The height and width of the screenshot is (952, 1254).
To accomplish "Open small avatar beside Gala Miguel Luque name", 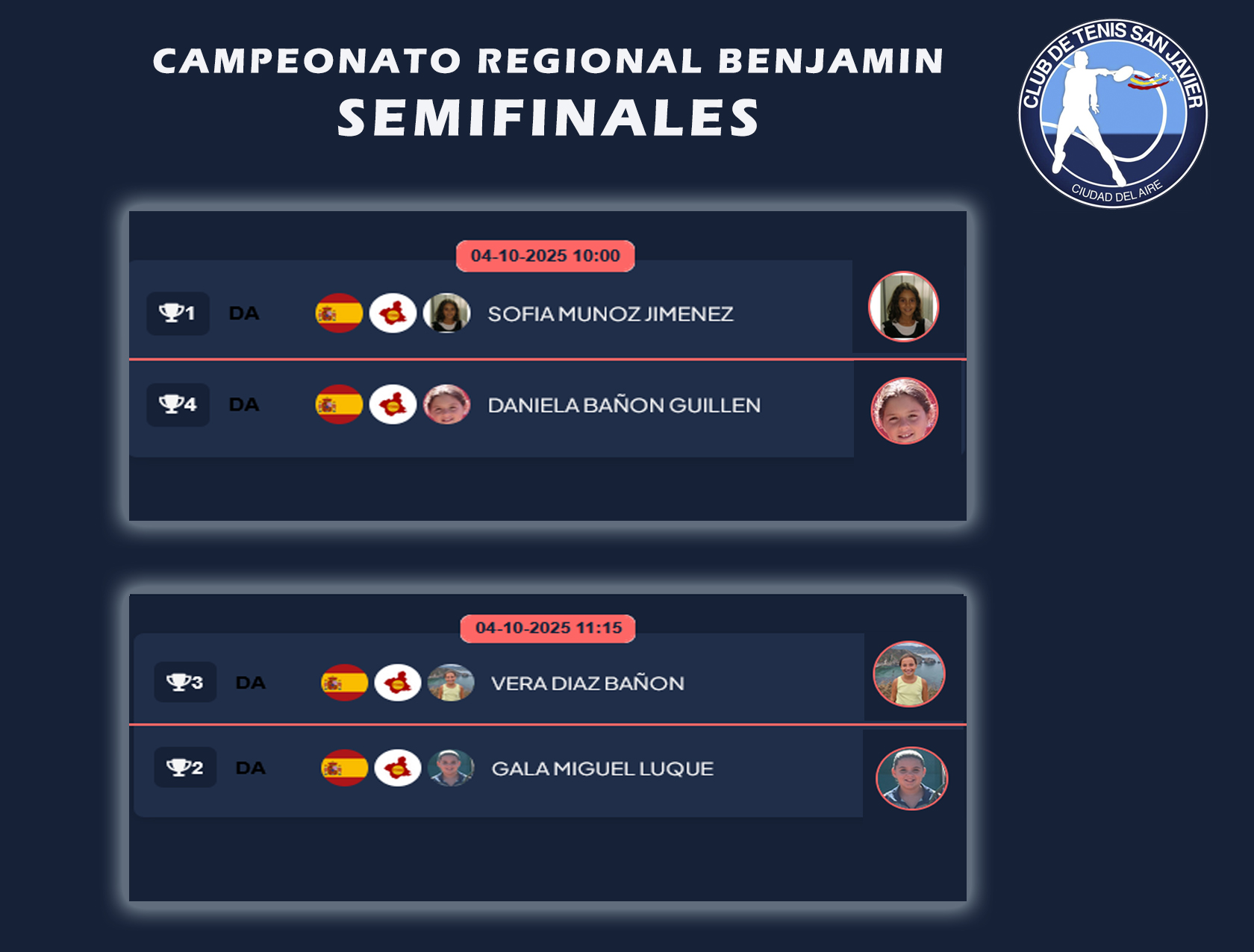I will tap(451, 768).
